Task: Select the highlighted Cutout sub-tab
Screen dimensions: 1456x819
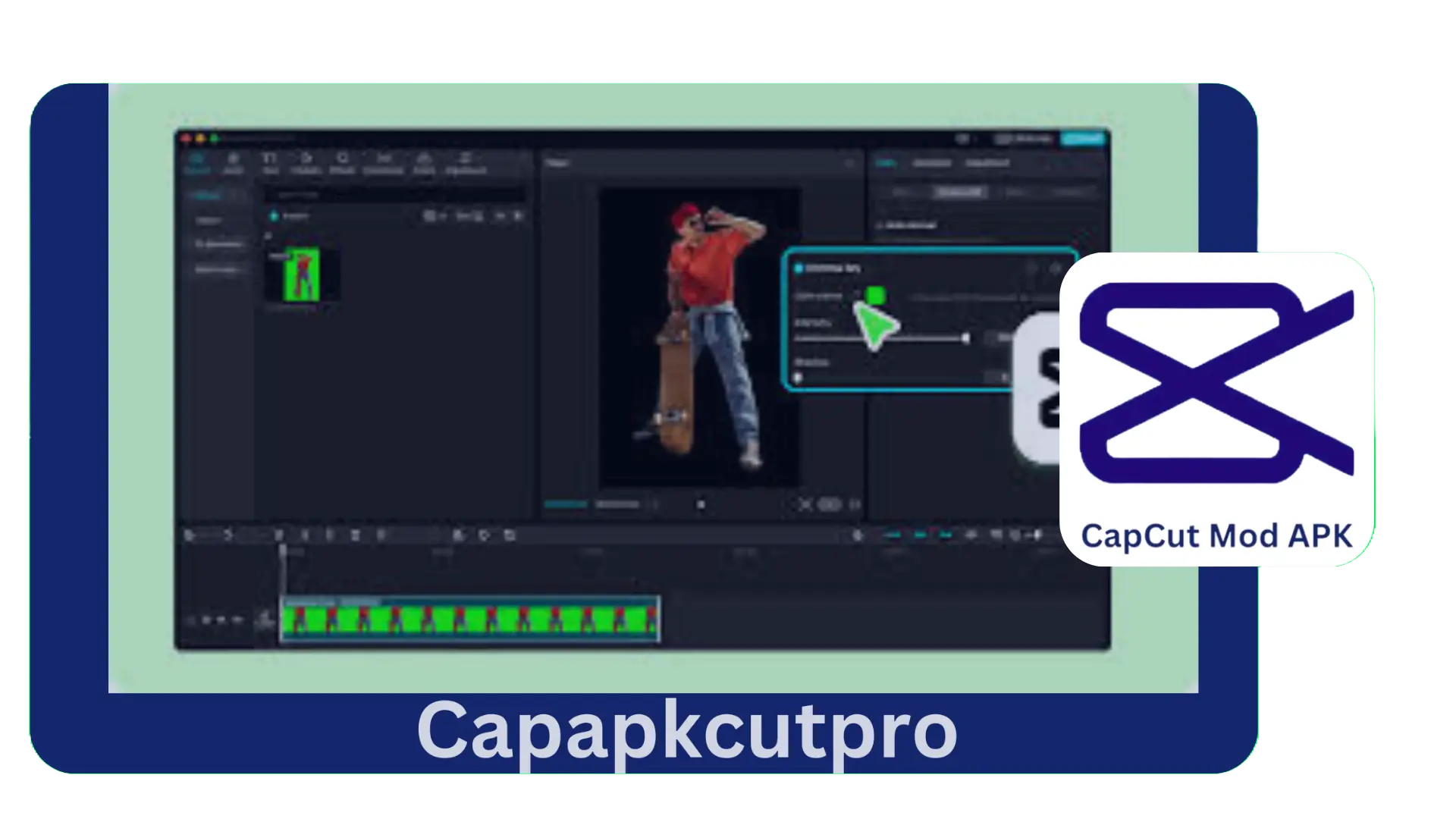Action: (959, 193)
